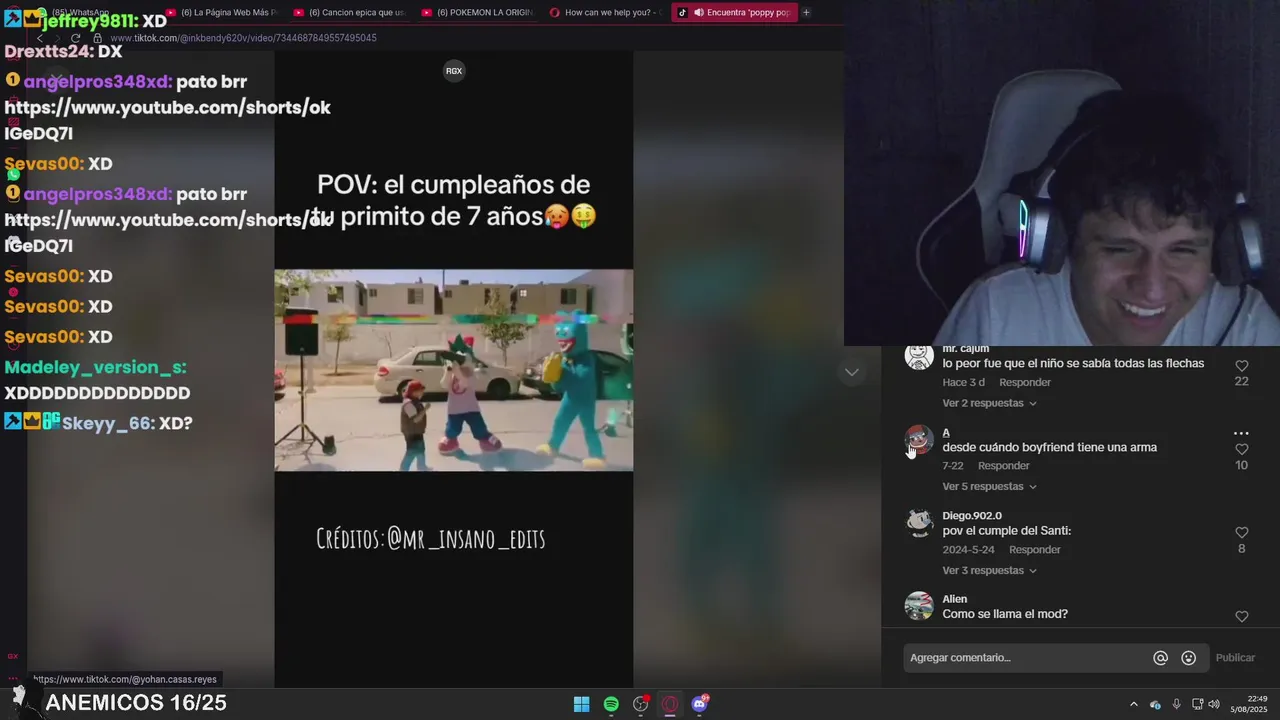The width and height of the screenshot is (1280, 720).
Task: Open Diego.902.0 username link
Action: 972,516
